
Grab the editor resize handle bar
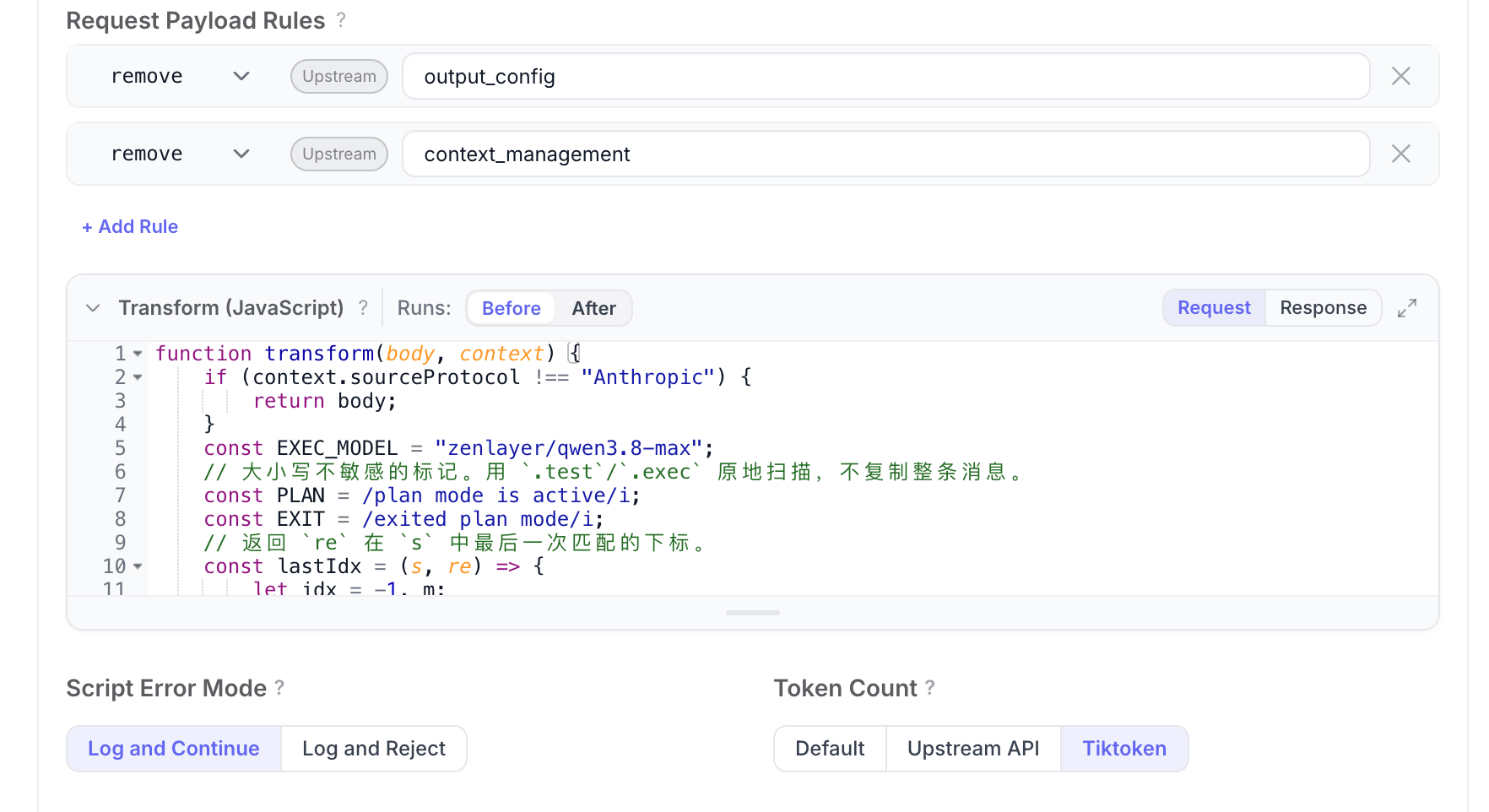pyautogui.click(x=753, y=613)
